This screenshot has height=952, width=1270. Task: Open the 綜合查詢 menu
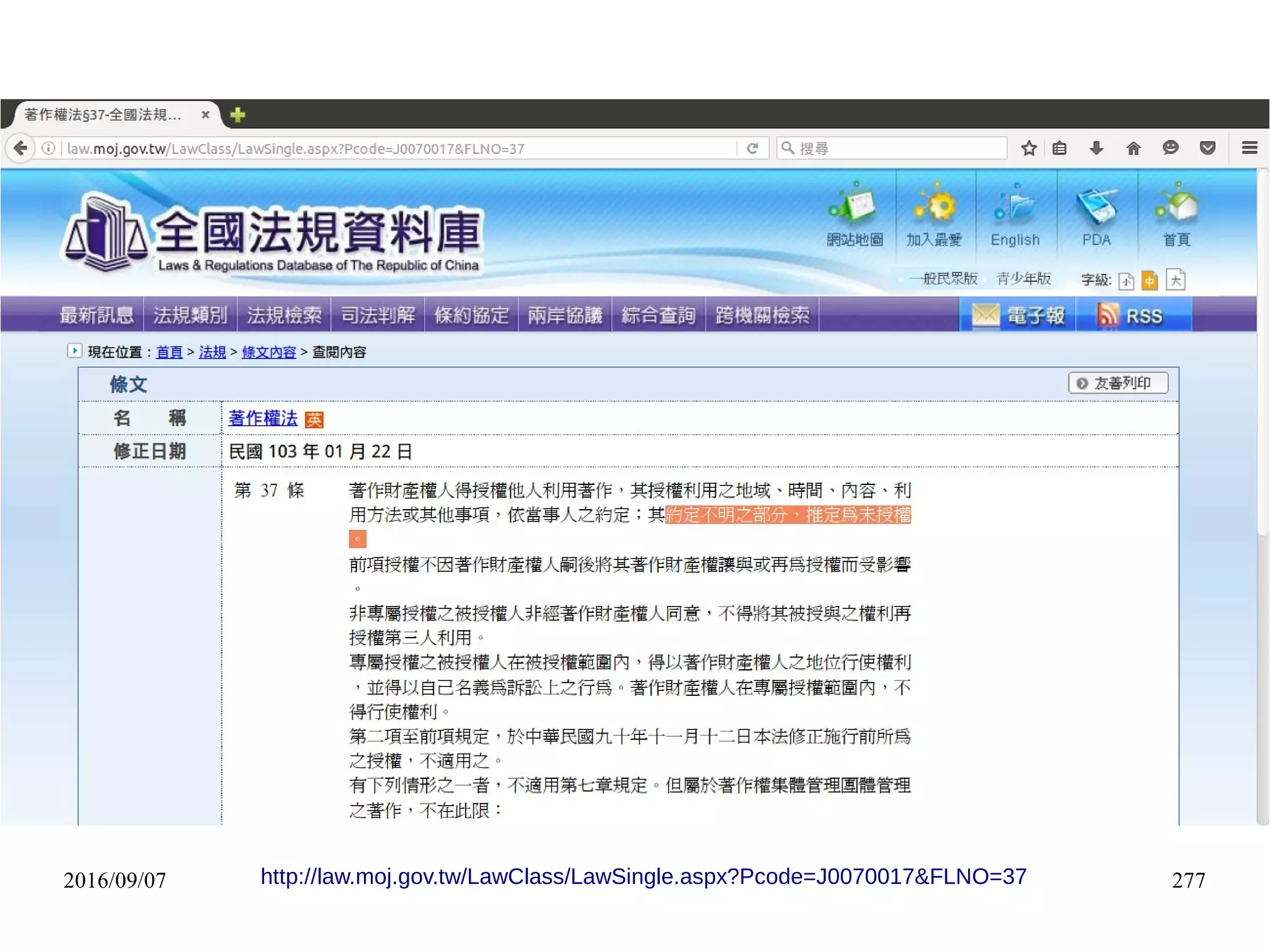659,315
